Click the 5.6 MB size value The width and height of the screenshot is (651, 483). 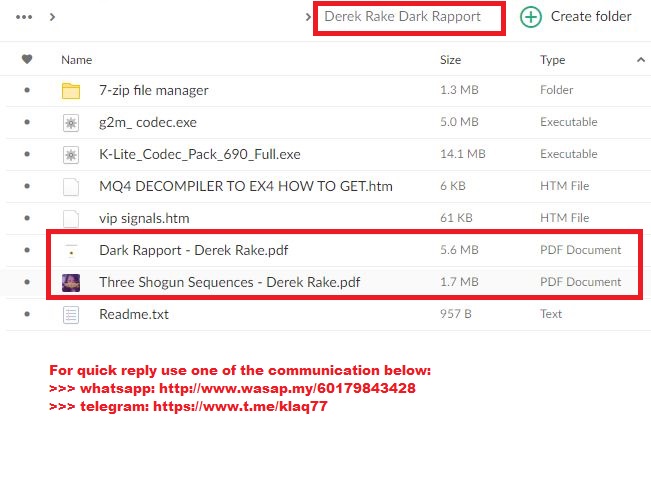[x=459, y=250]
